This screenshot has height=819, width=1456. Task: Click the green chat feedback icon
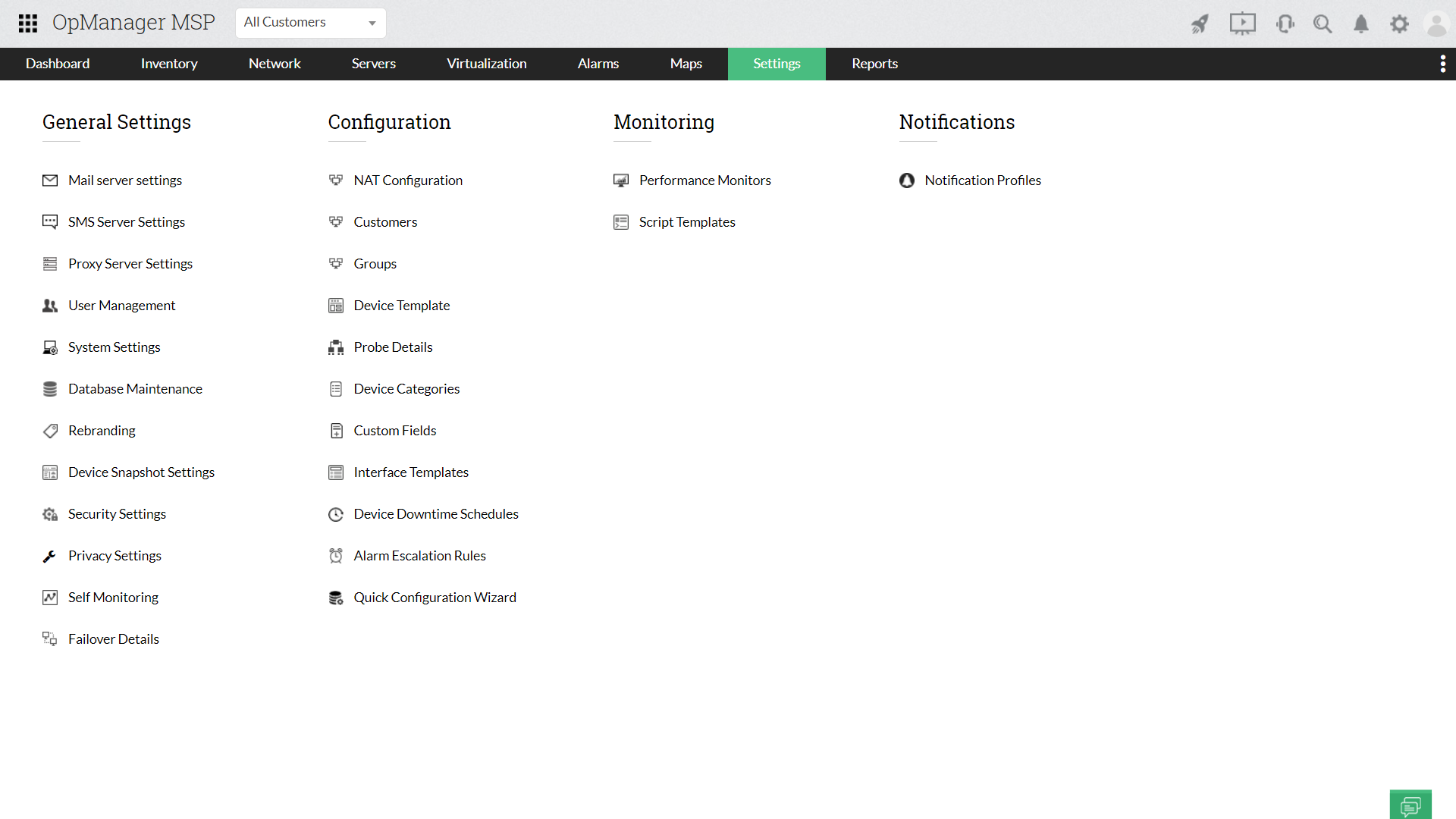pos(1410,805)
